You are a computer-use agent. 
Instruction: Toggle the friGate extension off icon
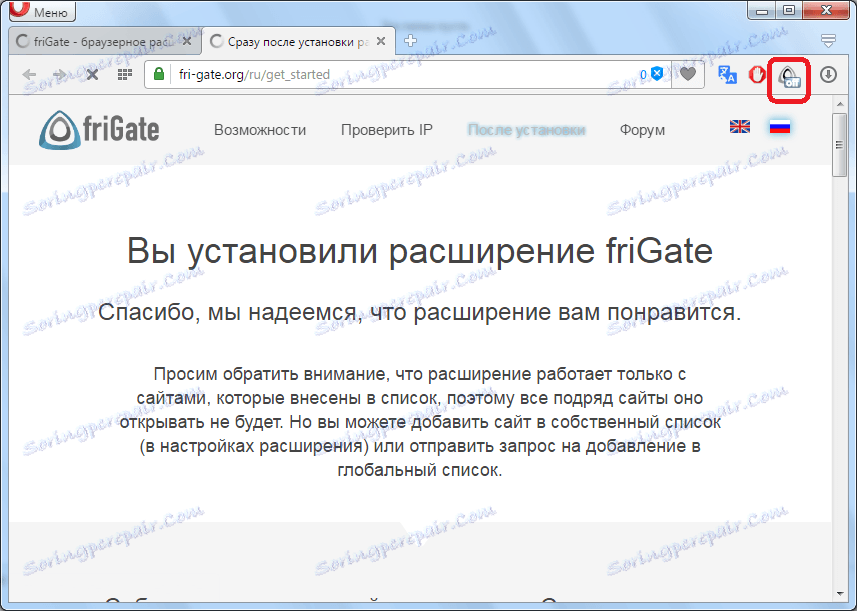coord(789,77)
